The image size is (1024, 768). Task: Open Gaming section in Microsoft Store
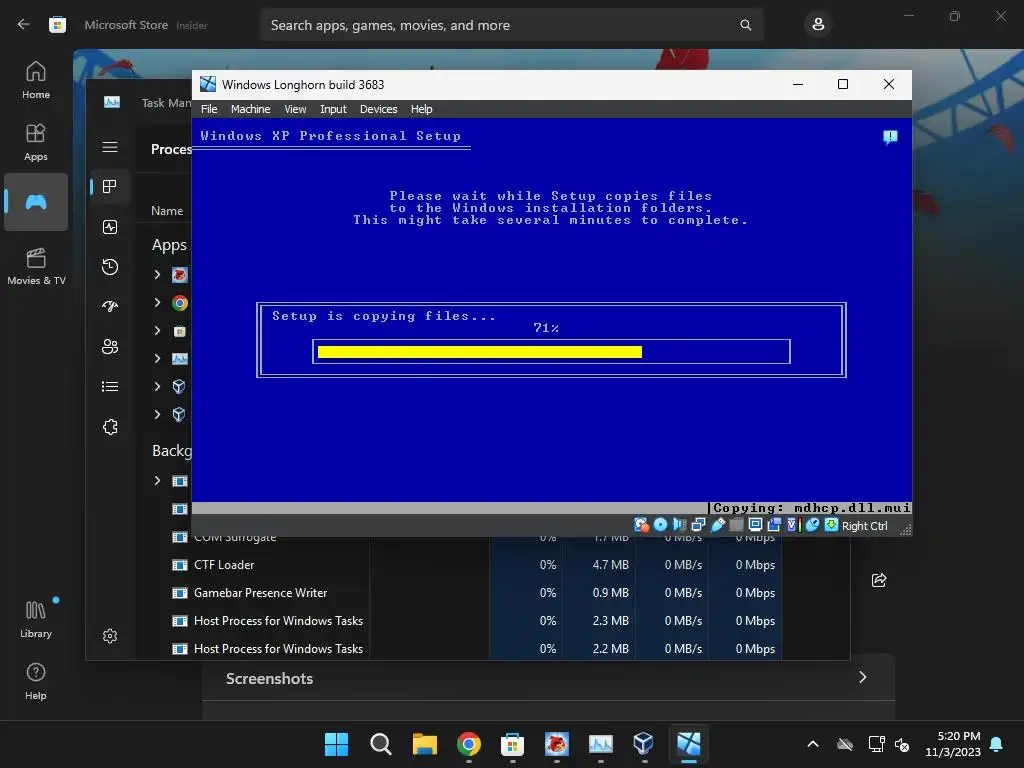tap(36, 202)
